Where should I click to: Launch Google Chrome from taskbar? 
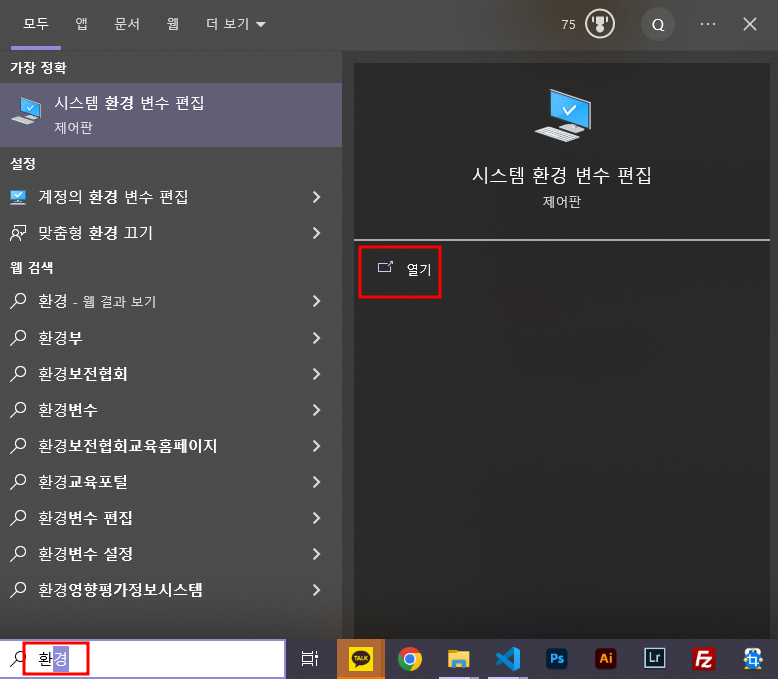click(410, 659)
